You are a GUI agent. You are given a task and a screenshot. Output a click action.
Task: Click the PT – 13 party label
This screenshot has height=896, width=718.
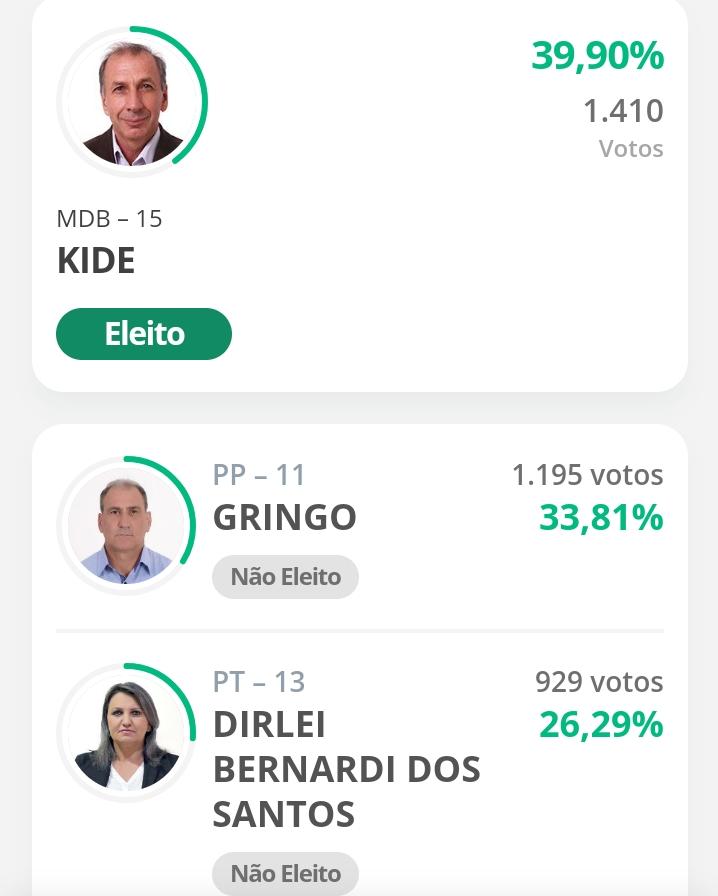coord(259,681)
